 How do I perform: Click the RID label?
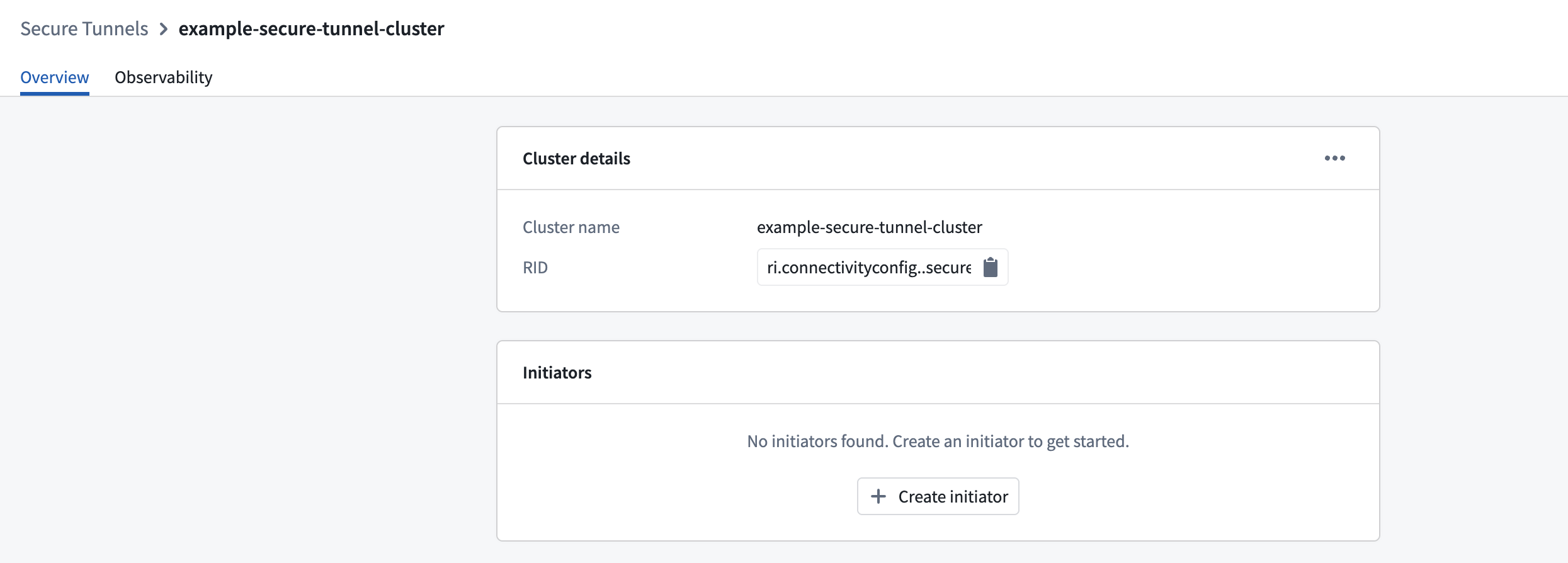pyautogui.click(x=535, y=268)
